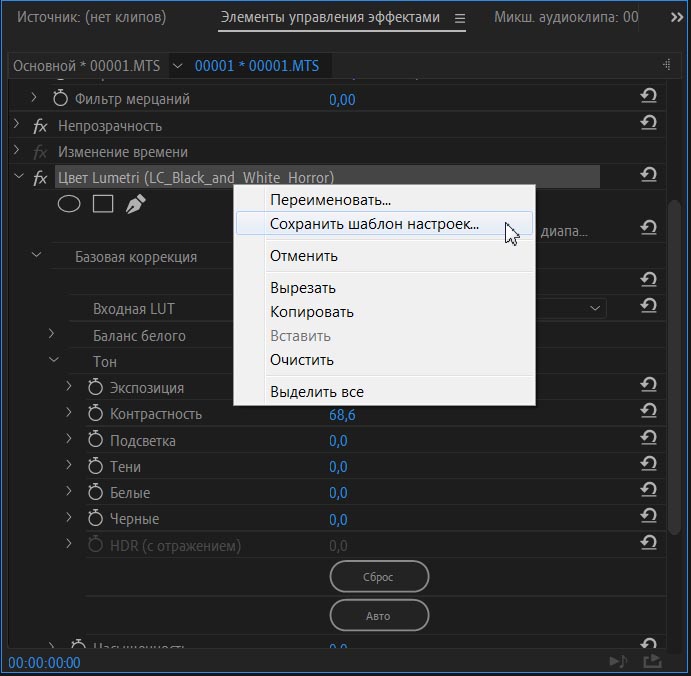Collapse the Тон section
The height and width of the screenshot is (676, 691).
pyautogui.click(x=54, y=360)
